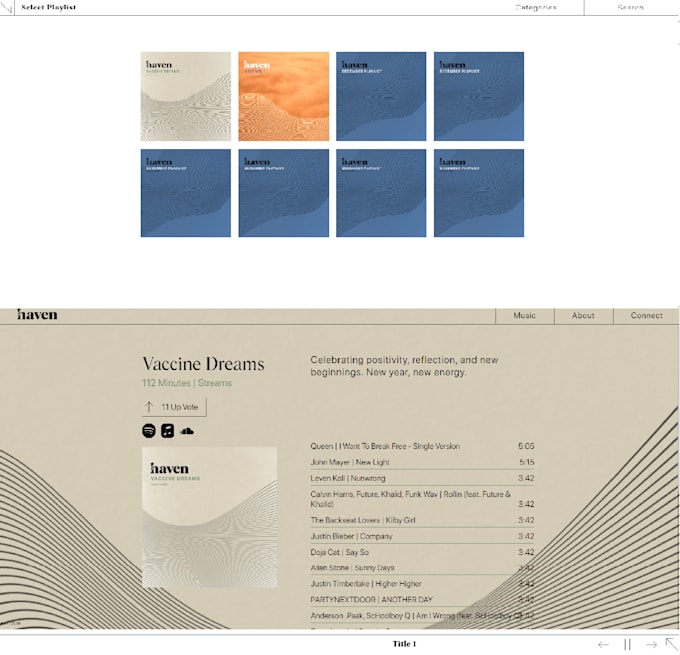Open Apple Music streaming icon
680x655 pixels.
[168, 431]
